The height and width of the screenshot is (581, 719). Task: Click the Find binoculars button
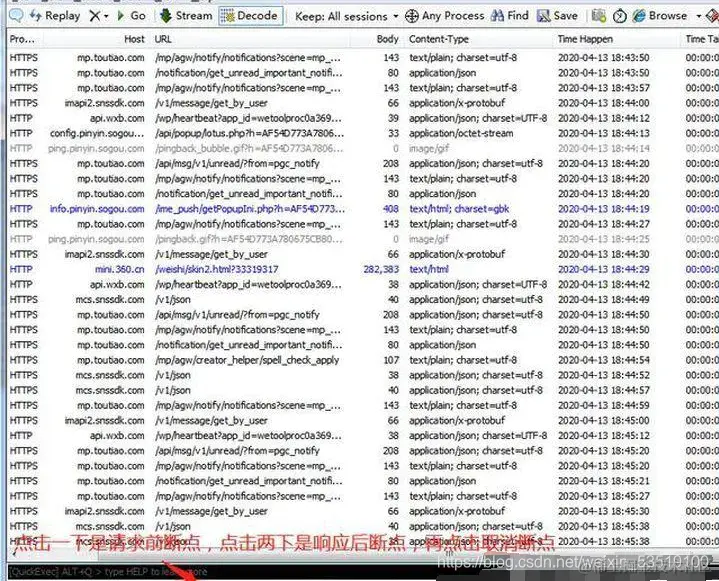pyautogui.click(x=509, y=16)
